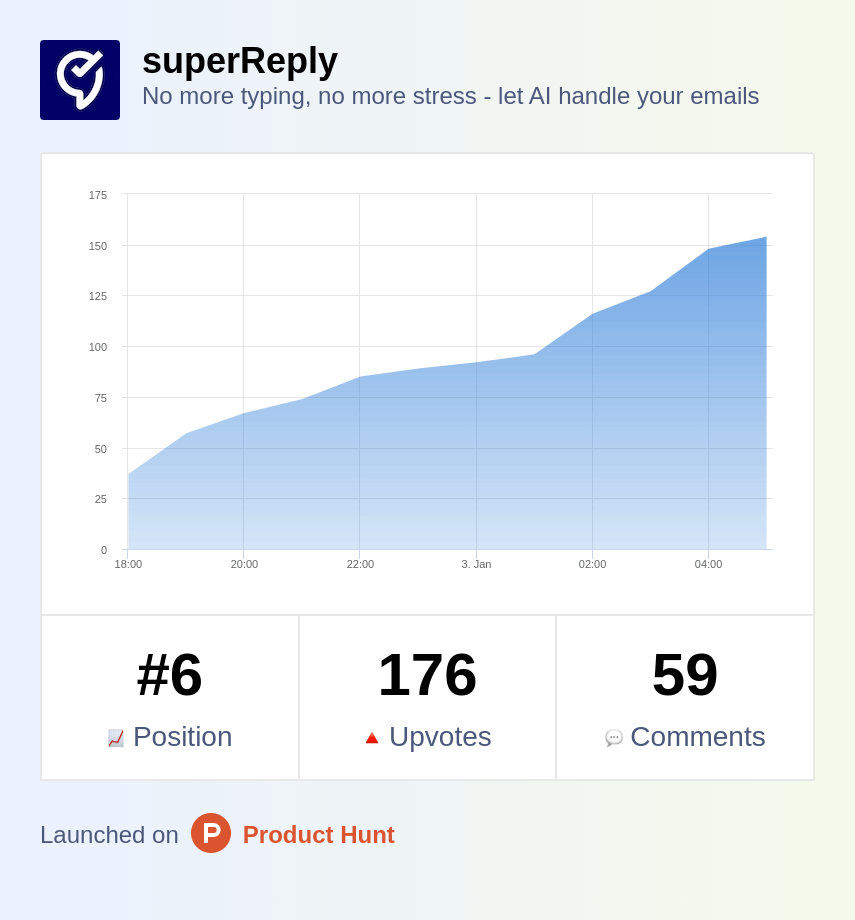The height and width of the screenshot is (920, 855).
Task: Click the 04:00 time axis label
Action: 708,564
